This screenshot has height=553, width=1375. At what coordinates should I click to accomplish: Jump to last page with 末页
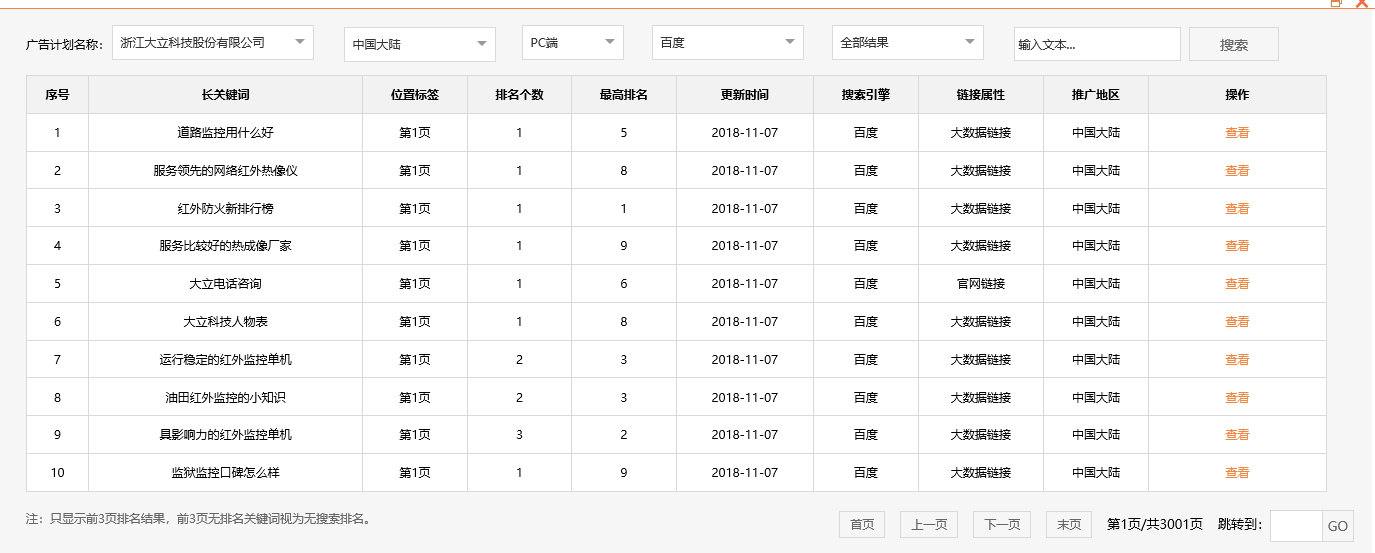tap(1069, 524)
